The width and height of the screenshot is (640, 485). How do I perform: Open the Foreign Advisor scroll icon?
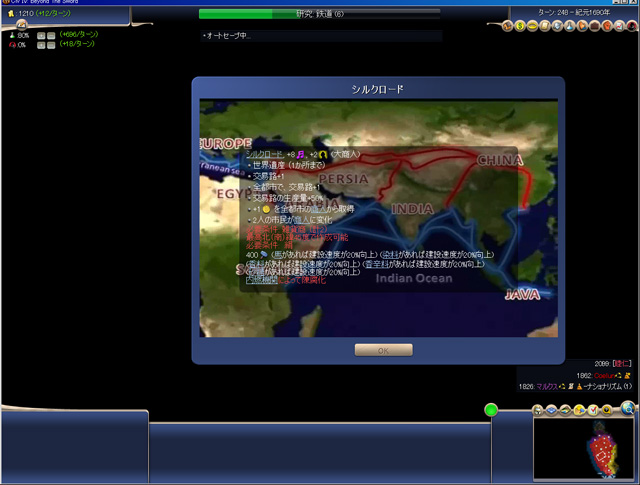[x=545, y=26]
